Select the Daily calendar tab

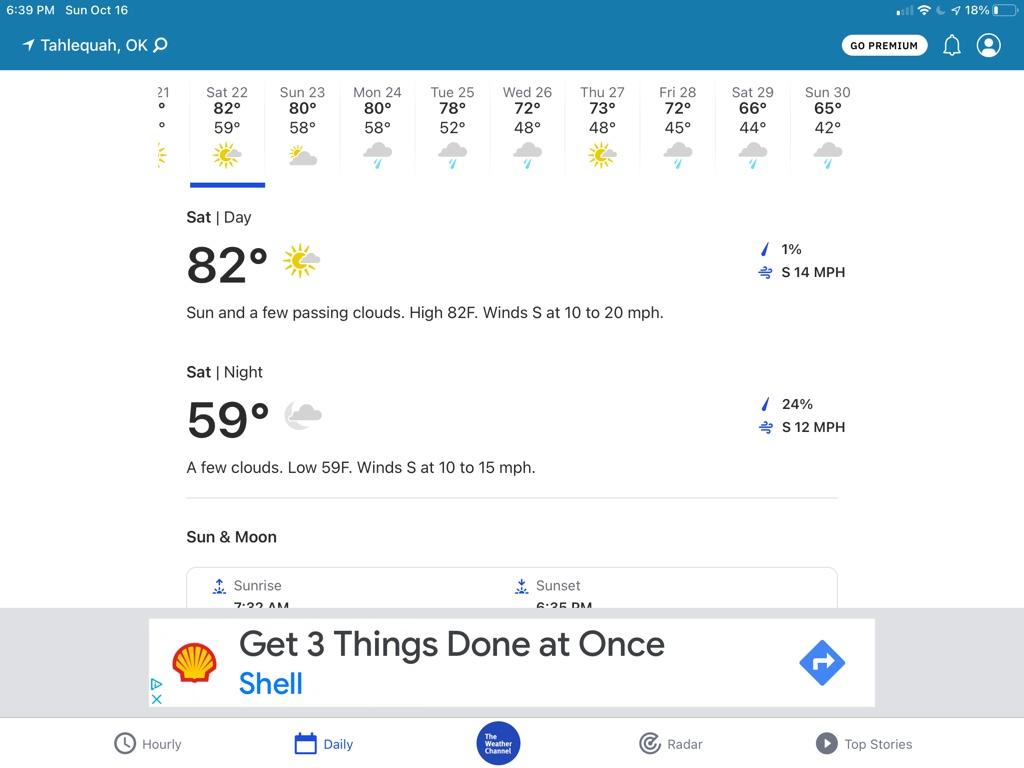(324, 744)
